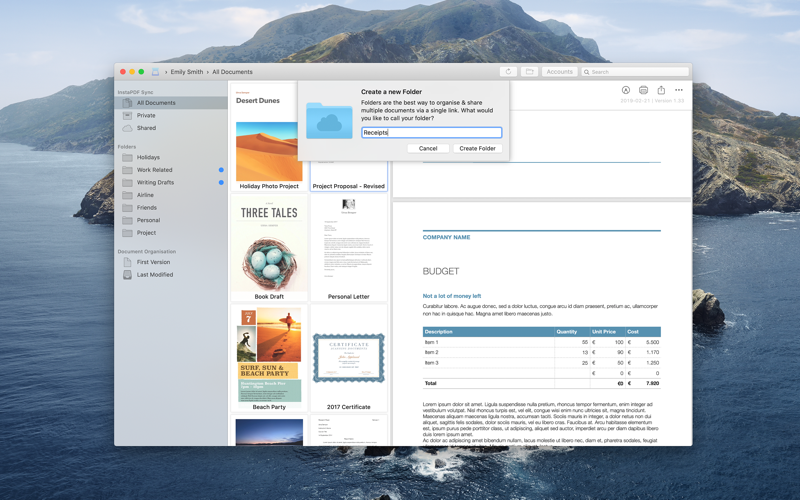Image resolution: width=800 pixels, height=500 pixels.
Task: Click the folder name text field
Action: (431, 132)
